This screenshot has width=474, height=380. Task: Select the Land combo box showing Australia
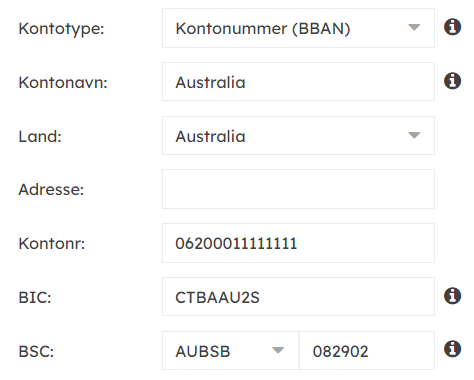coord(298,136)
